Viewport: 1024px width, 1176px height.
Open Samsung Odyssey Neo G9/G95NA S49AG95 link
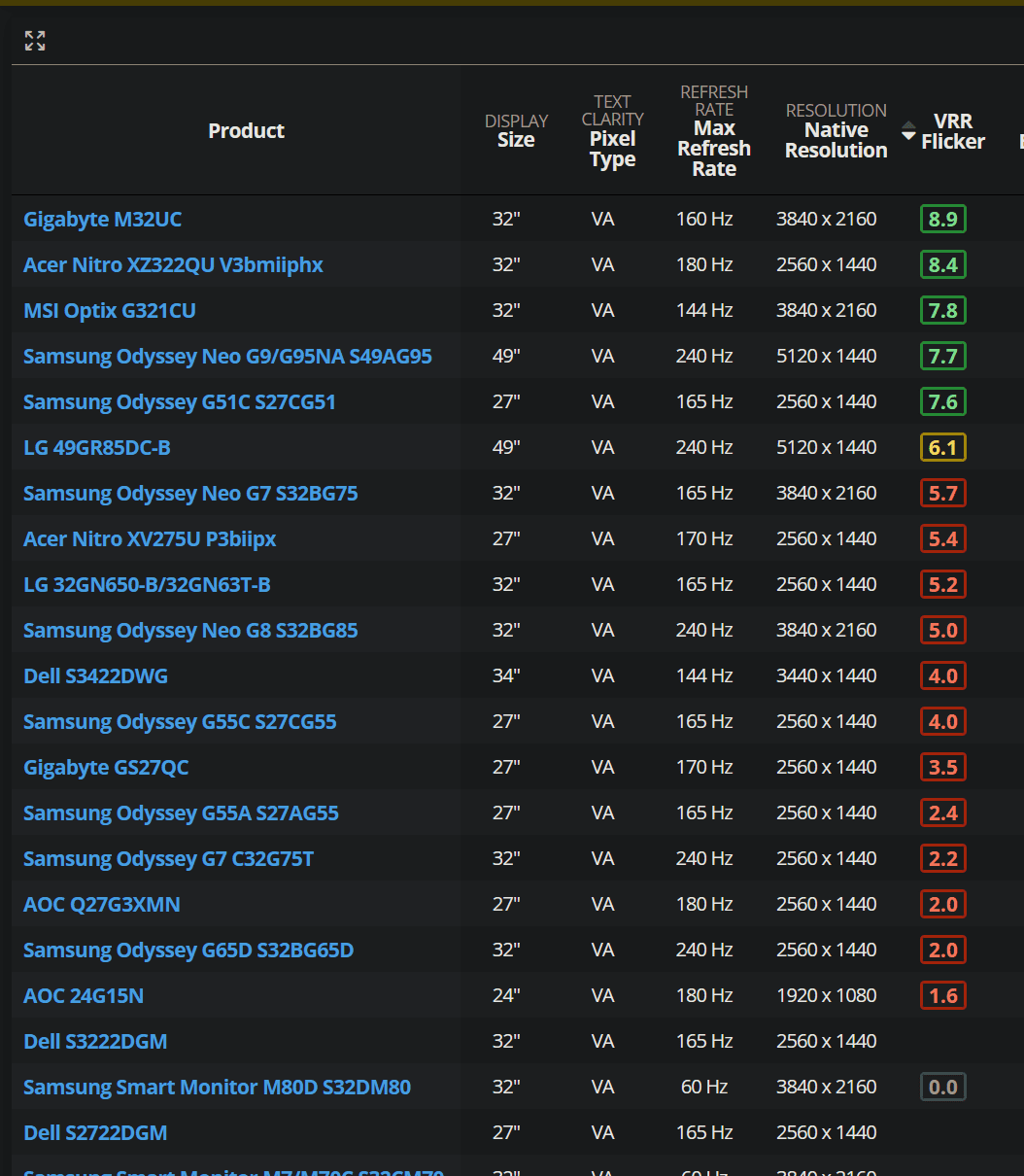coord(227,356)
